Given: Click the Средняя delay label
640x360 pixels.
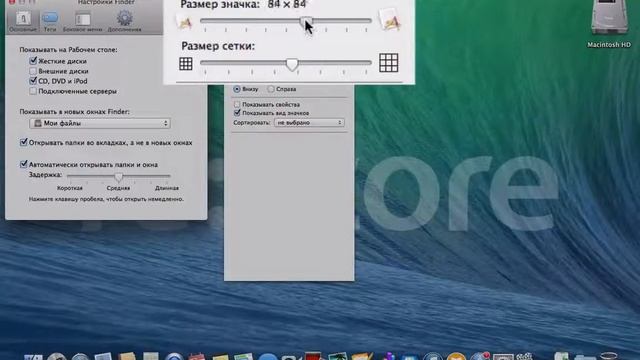Looking at the screenshot, I should point(118,188).
